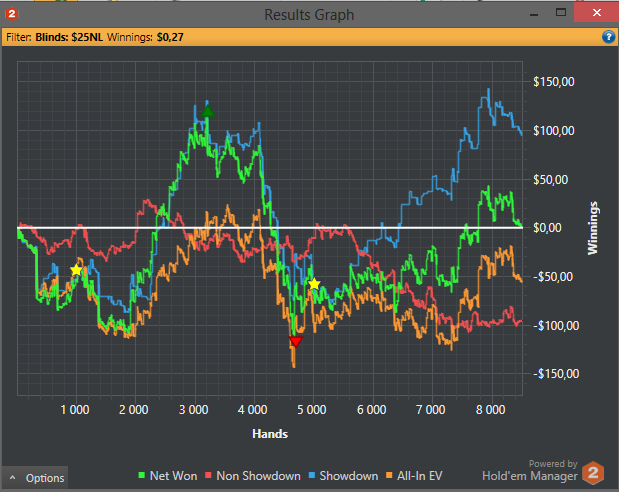
Task: Click the red Non Showdown legend swatch
Action: point(208,475)
